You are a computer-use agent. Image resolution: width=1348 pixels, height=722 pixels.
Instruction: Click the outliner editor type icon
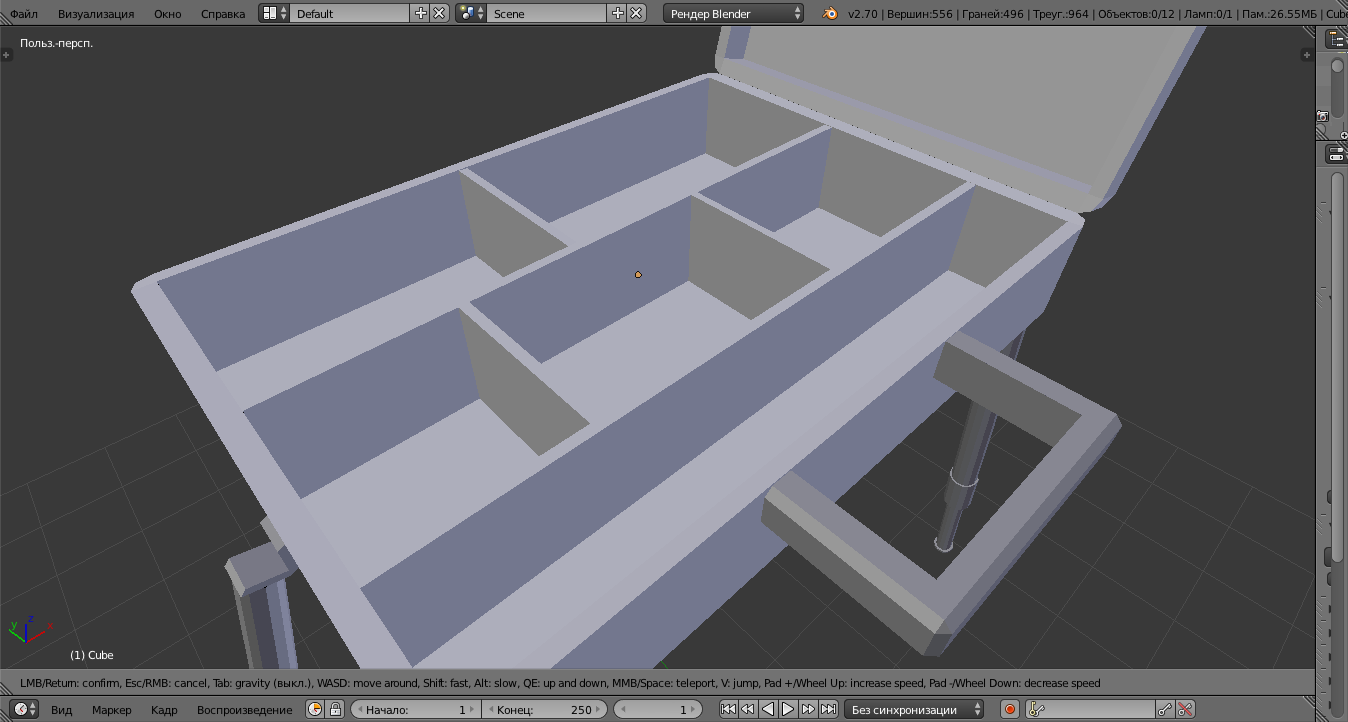click(1336, 39)
